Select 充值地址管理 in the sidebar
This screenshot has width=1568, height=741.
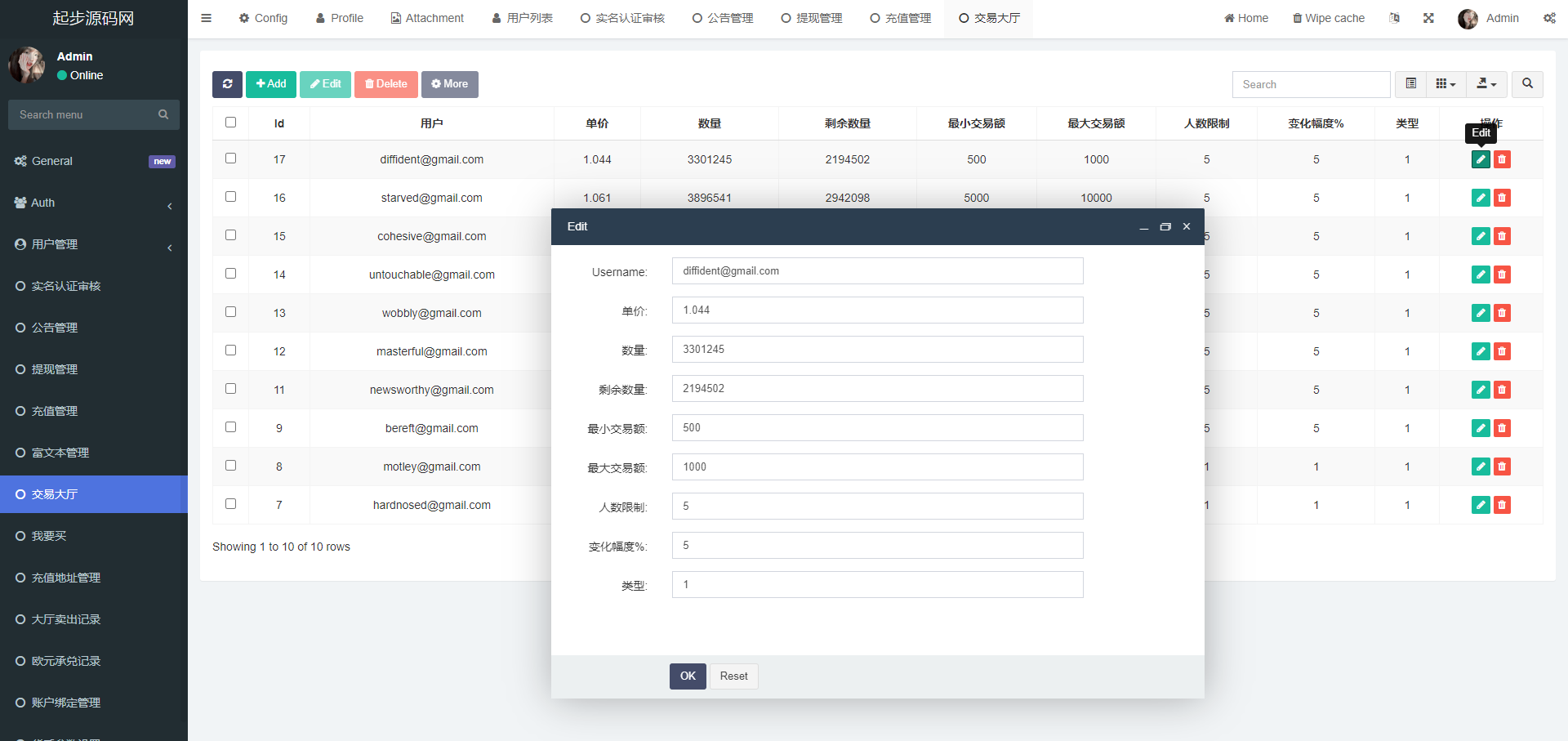click(x=65, y=578)
